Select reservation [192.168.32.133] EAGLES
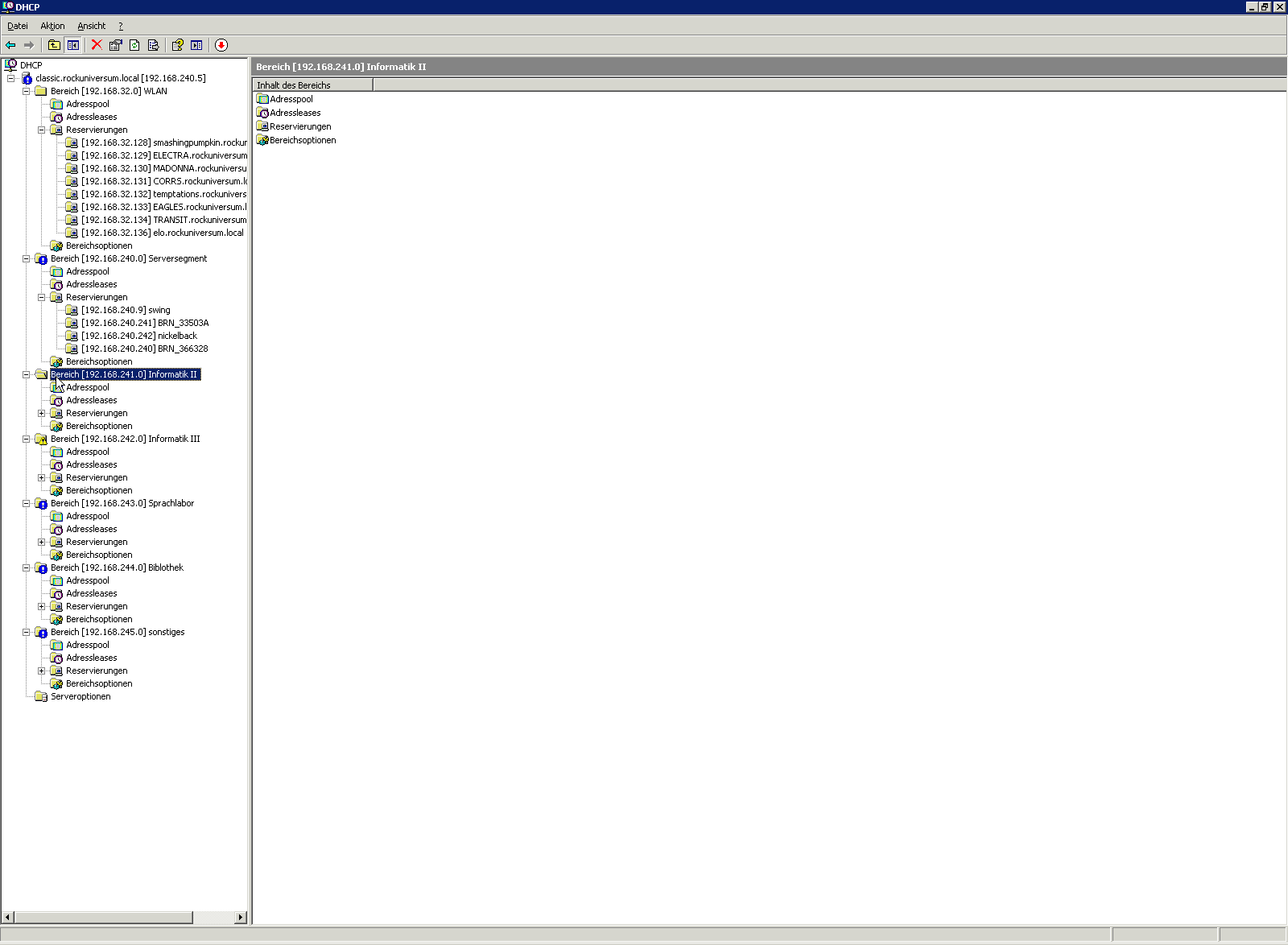This screenshot has height=945, width=1288. (x=164, y=207)
